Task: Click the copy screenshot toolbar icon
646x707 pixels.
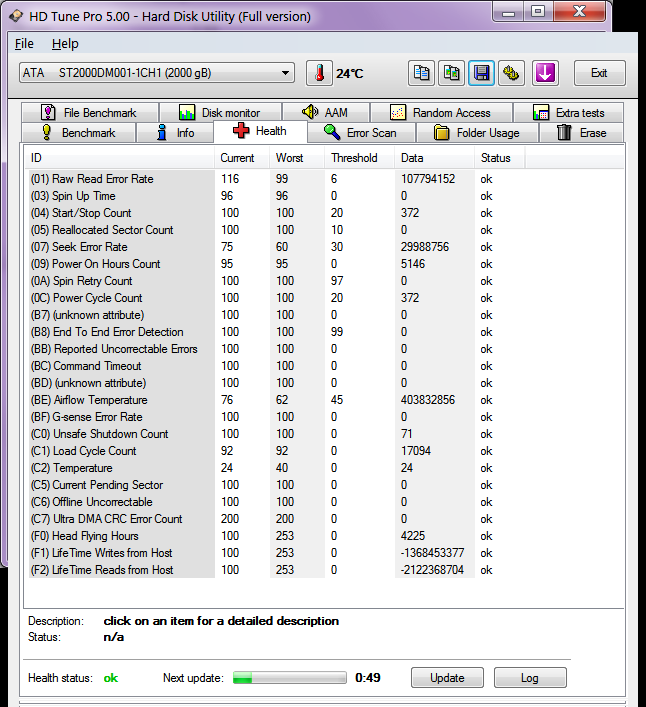Action: pos(451,73)
